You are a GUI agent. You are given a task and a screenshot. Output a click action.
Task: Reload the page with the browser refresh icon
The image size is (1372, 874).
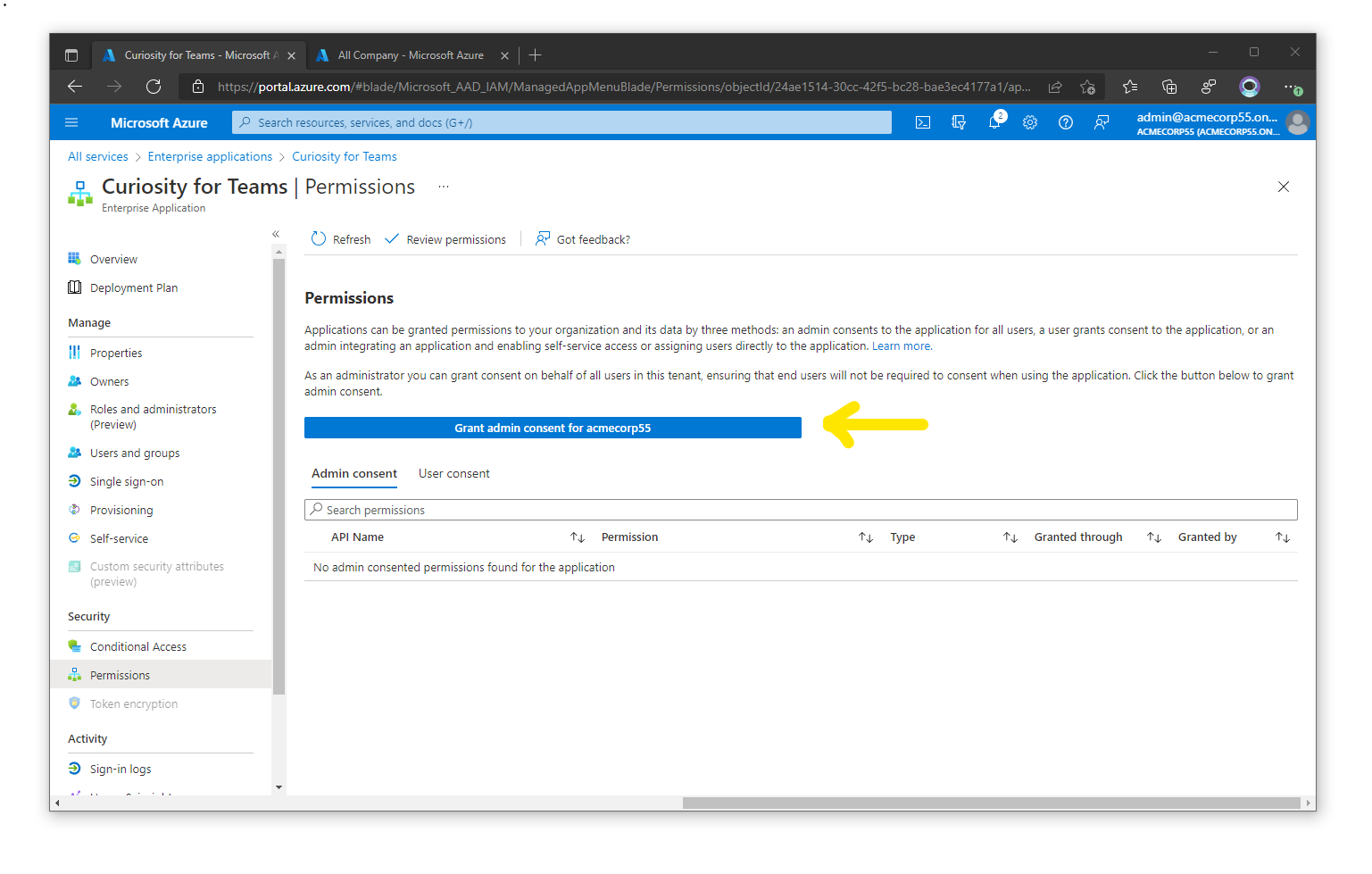point(154,87)
